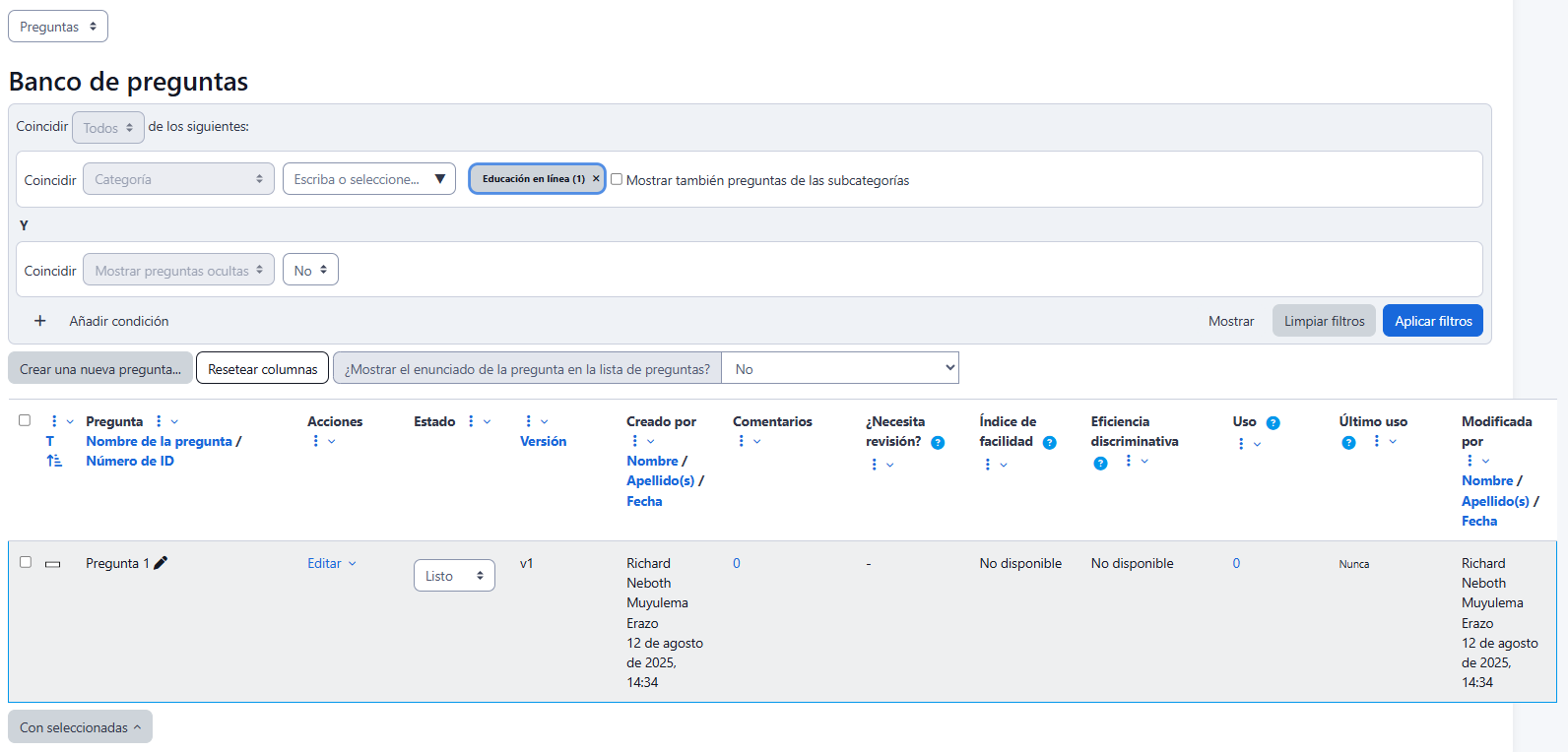Open the Editar actions menu
This screenshot has height=752, width=1568.
pos(331,563)
